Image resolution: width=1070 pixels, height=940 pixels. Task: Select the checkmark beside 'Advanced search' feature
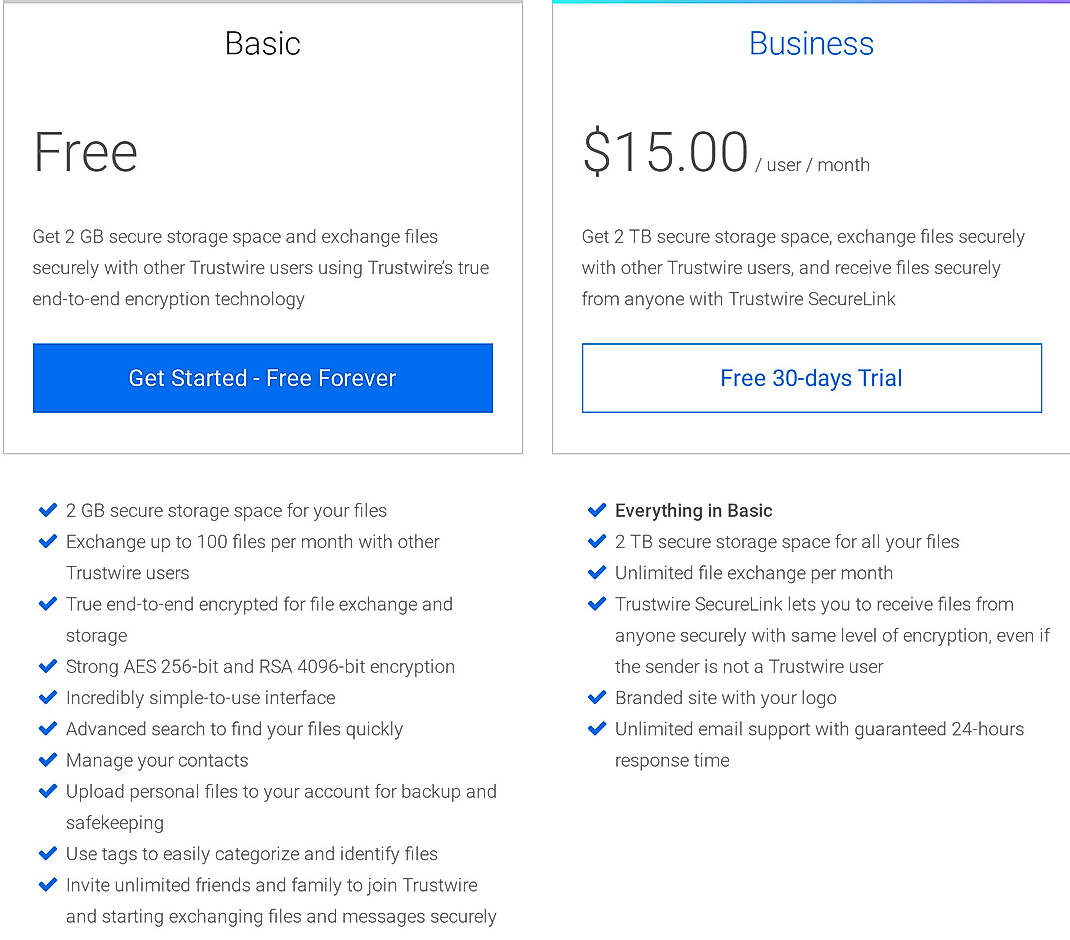47,729
